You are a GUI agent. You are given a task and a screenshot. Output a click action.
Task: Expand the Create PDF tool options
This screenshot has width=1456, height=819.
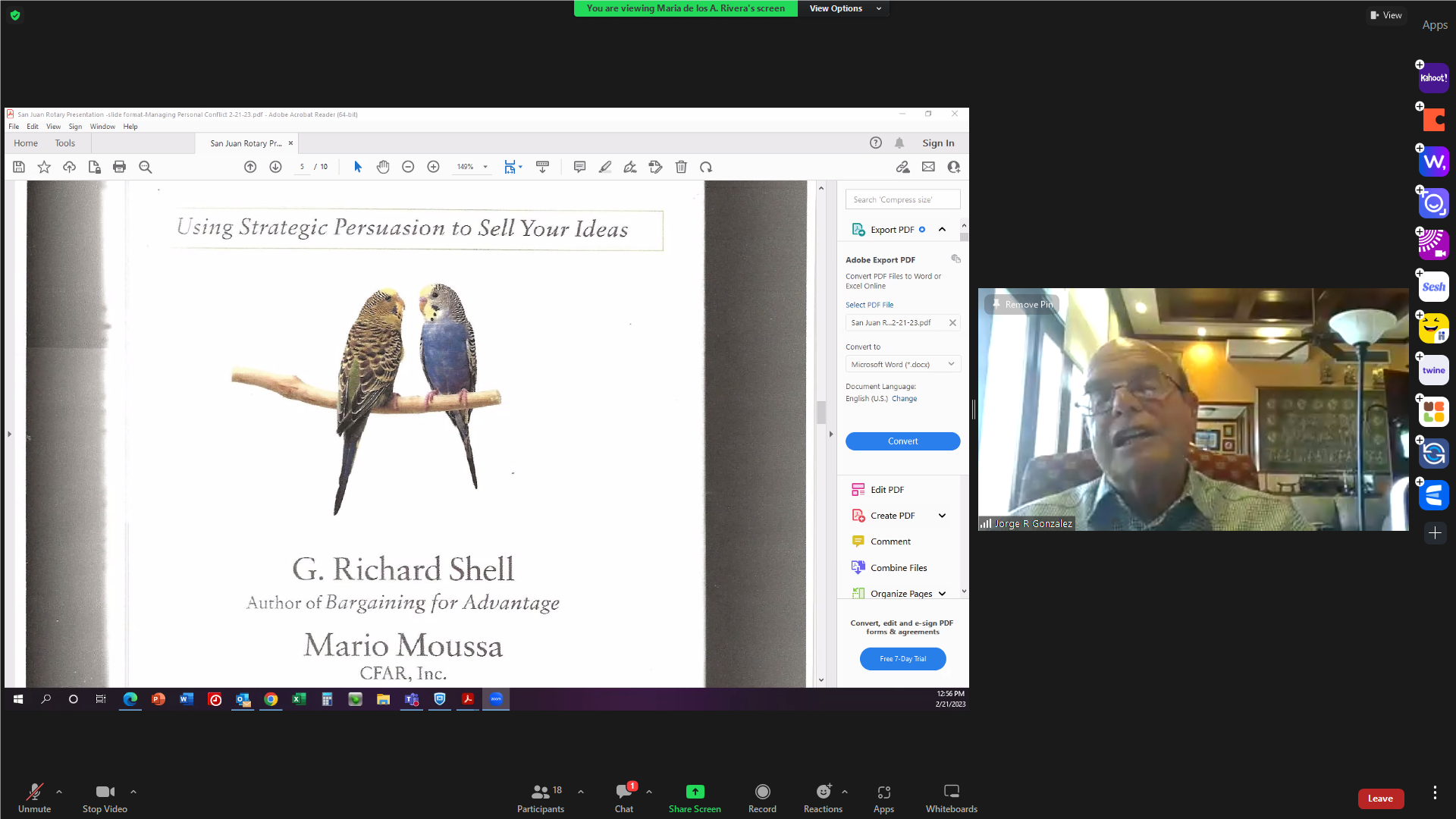point(942,516)
